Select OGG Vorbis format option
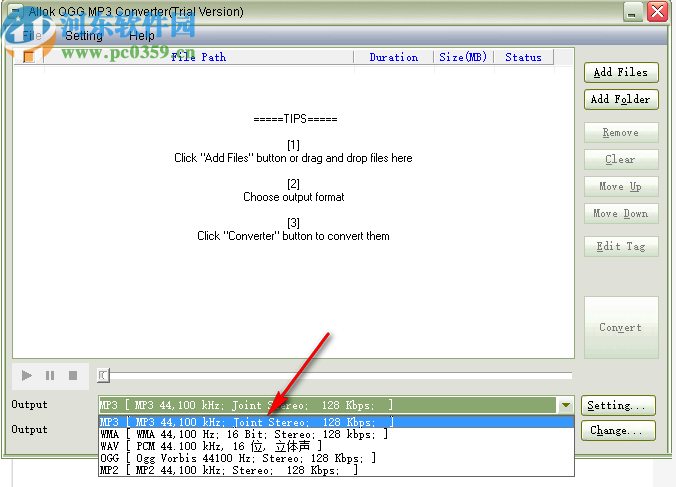Image resolution: width=676 pixels, height=487 pixels. 336,458
